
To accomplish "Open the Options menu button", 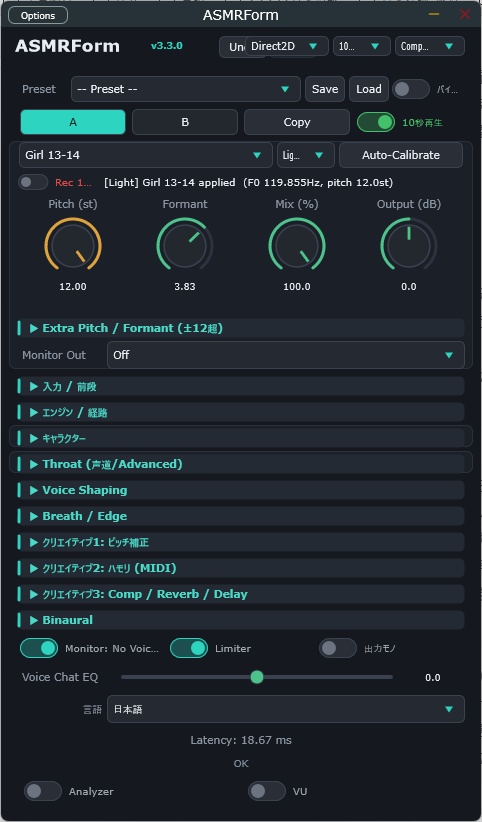I will pos(38,16).
